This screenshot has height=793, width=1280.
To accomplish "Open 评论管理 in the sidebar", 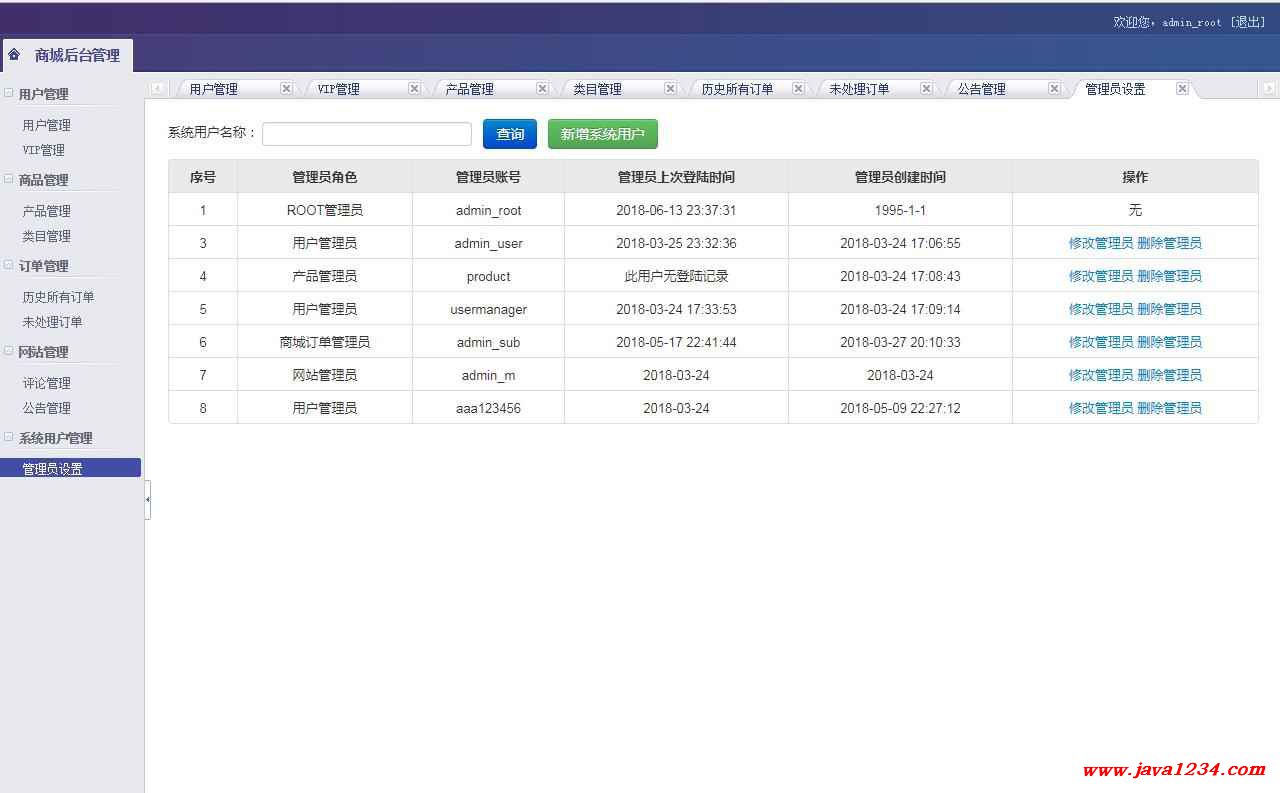I will coord(47,383).
